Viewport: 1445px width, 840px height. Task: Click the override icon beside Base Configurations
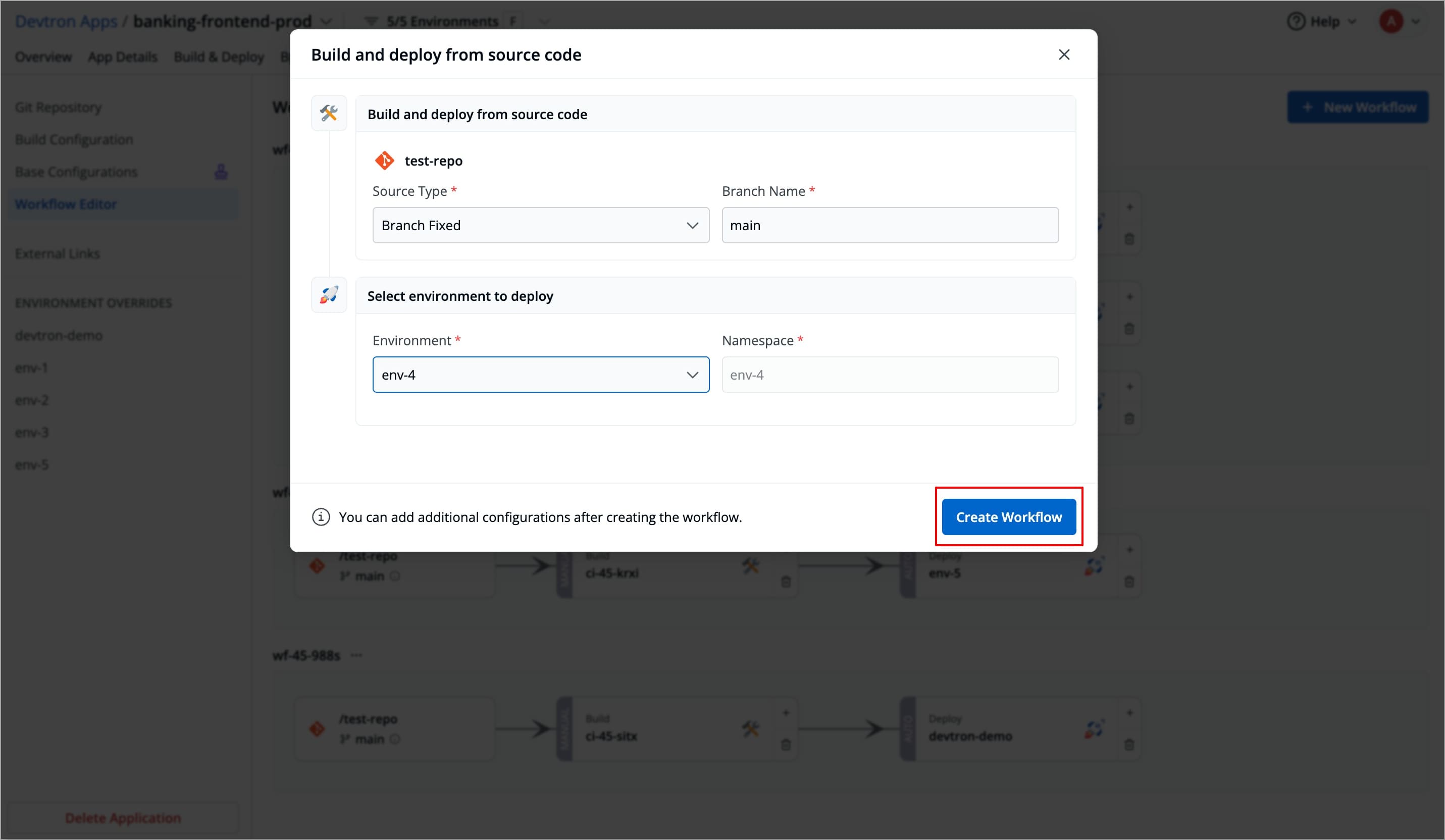coord(221,172)
